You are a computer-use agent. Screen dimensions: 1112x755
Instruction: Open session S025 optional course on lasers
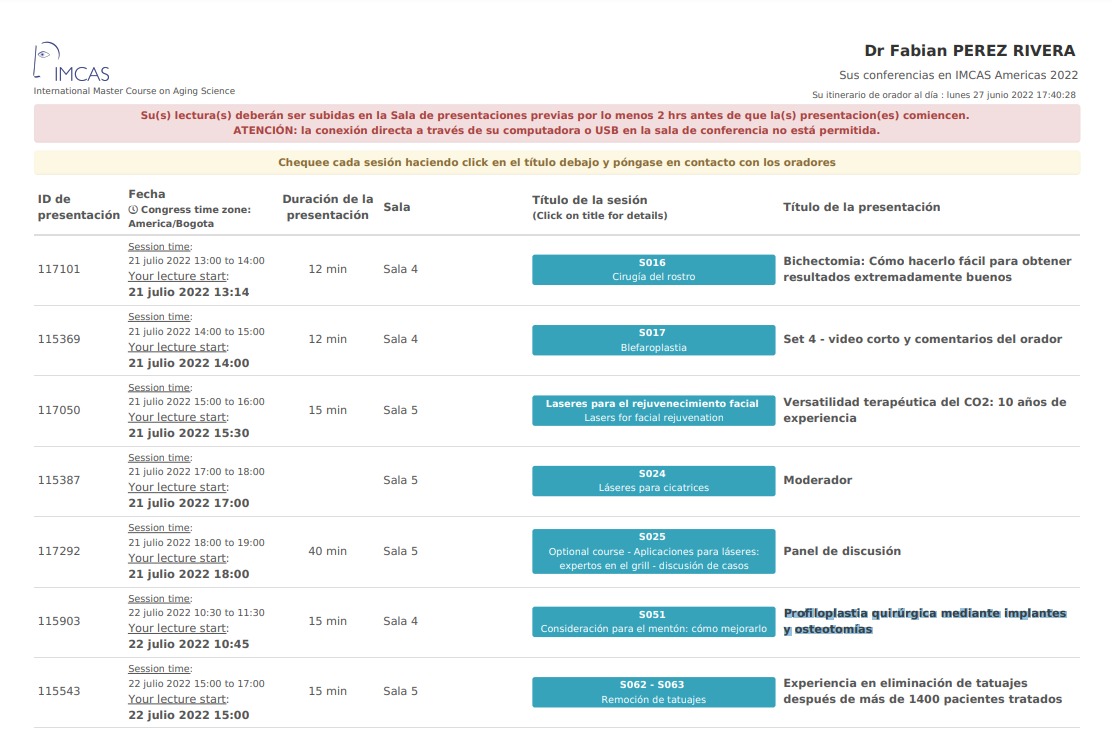653,551
